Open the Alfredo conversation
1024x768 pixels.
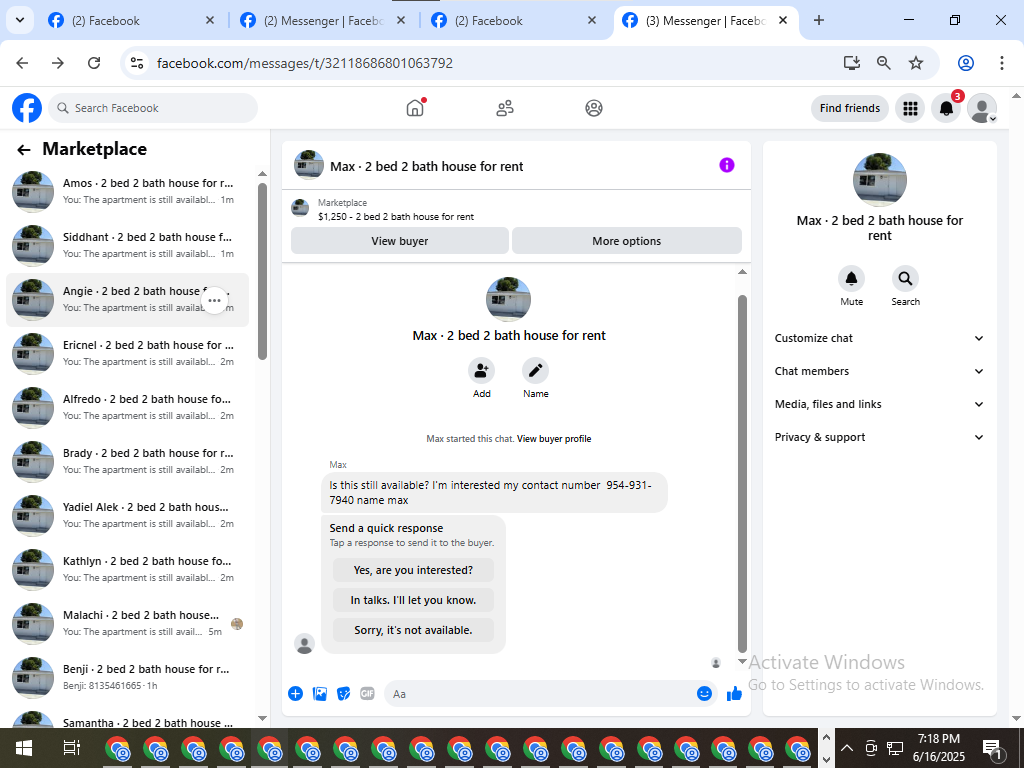click(127, 408)
